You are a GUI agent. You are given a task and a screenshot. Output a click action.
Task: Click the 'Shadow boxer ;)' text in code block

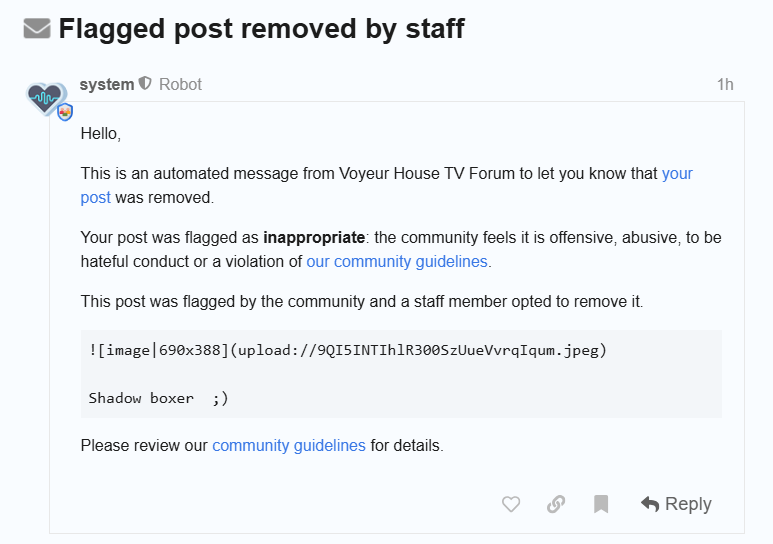[158, 397]
